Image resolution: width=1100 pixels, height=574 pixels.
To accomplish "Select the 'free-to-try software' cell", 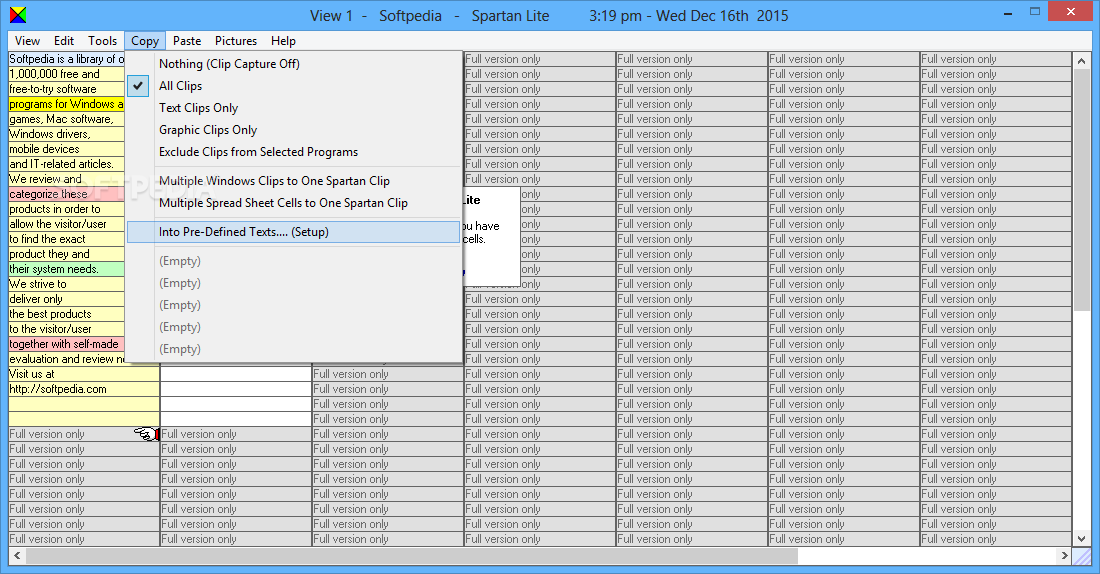I will click(x=67, y=89).
